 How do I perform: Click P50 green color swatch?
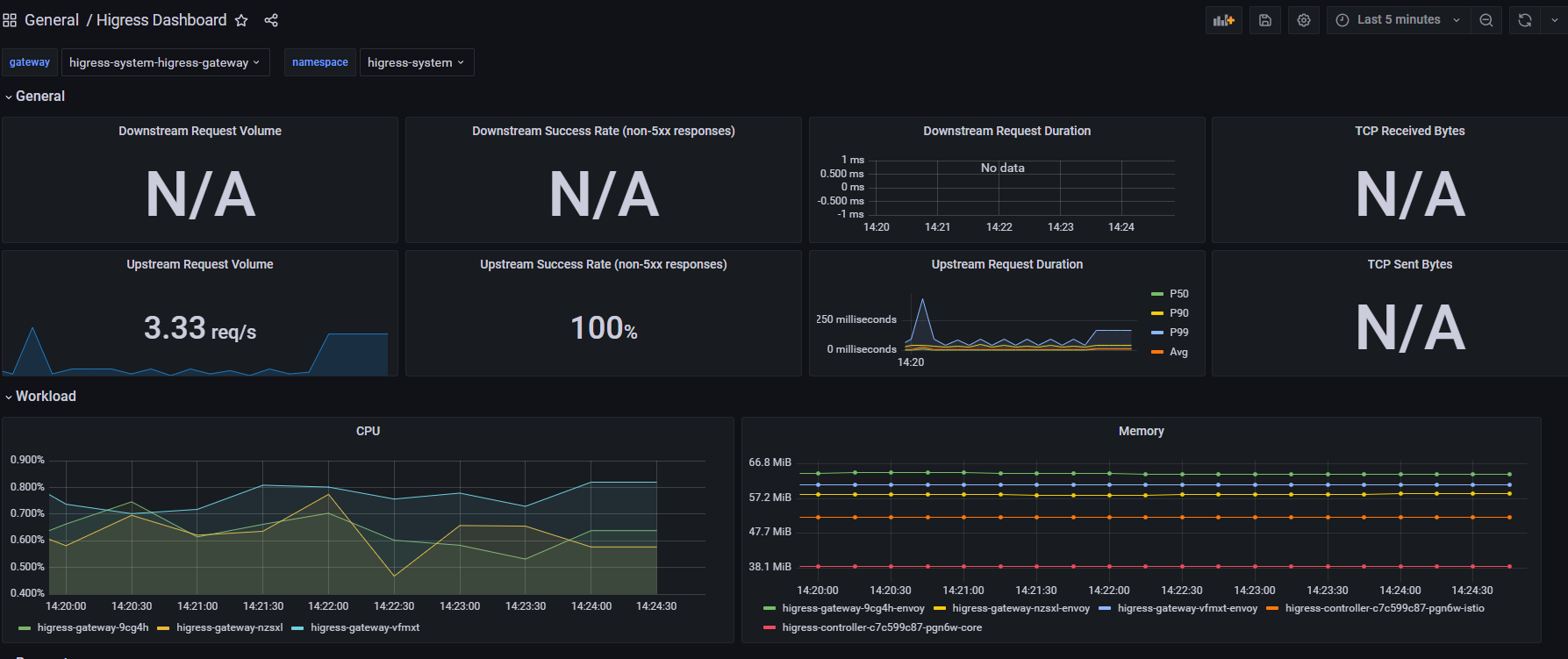(1157, 294)
